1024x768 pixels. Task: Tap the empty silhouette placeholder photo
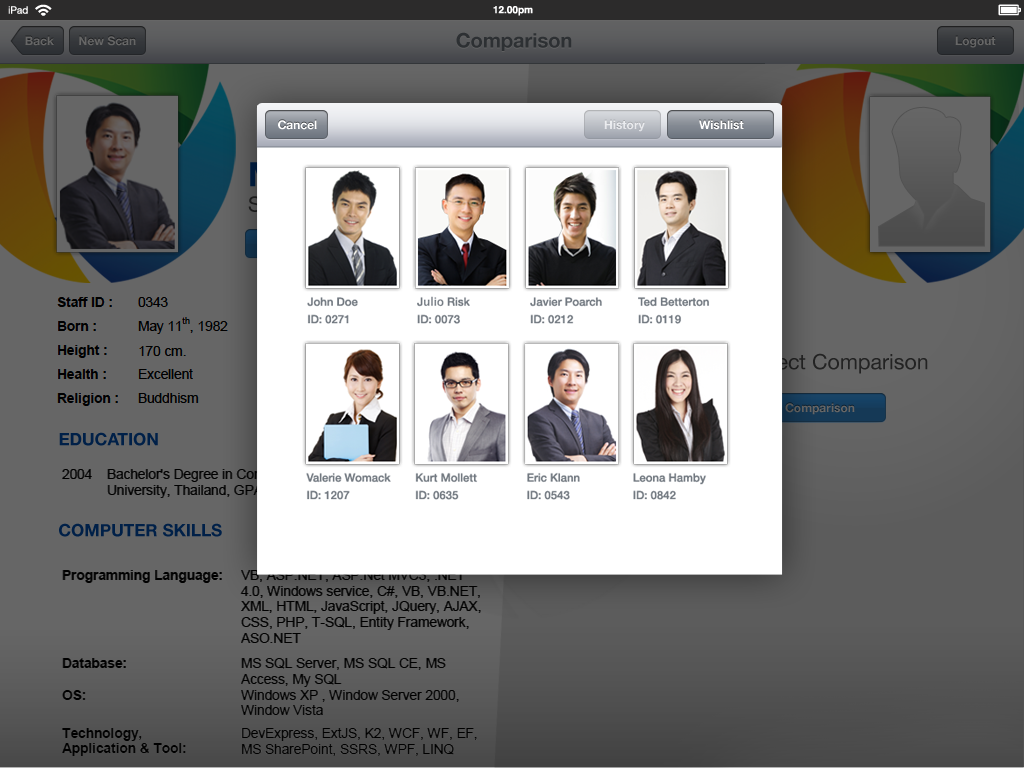point(930,174)
